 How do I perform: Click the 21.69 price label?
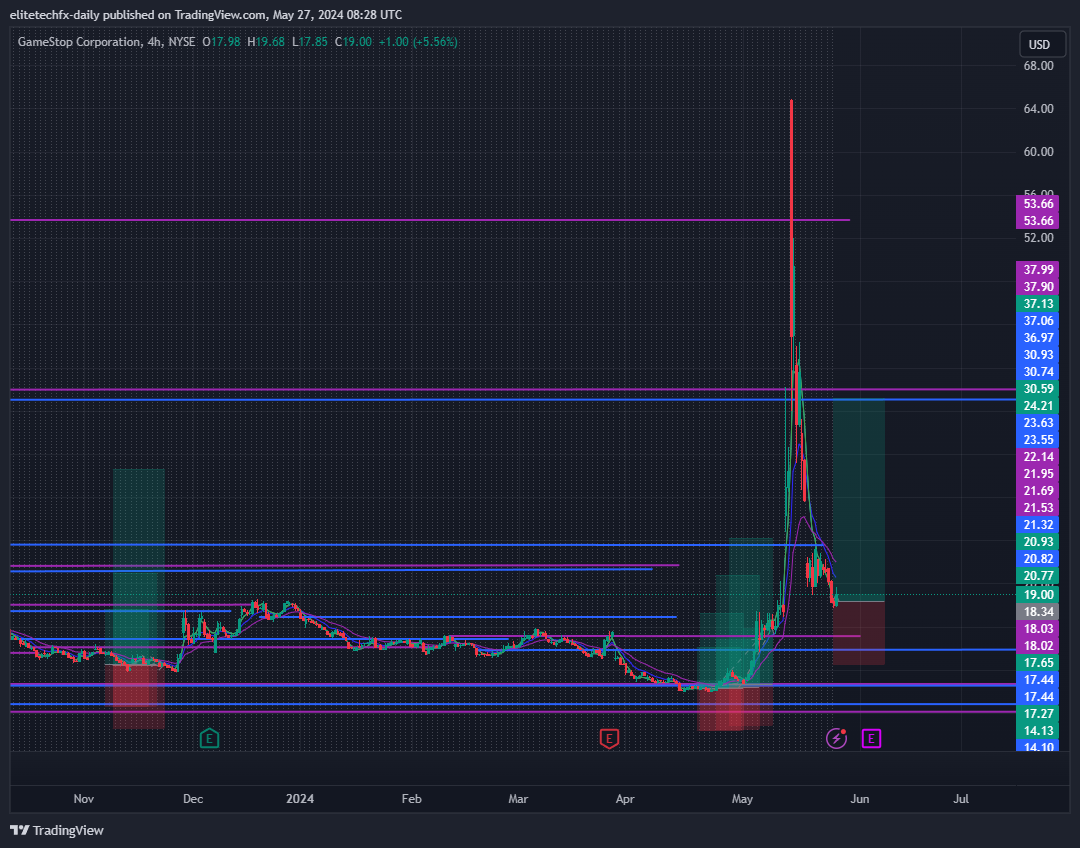click(x=1037, y=490)
